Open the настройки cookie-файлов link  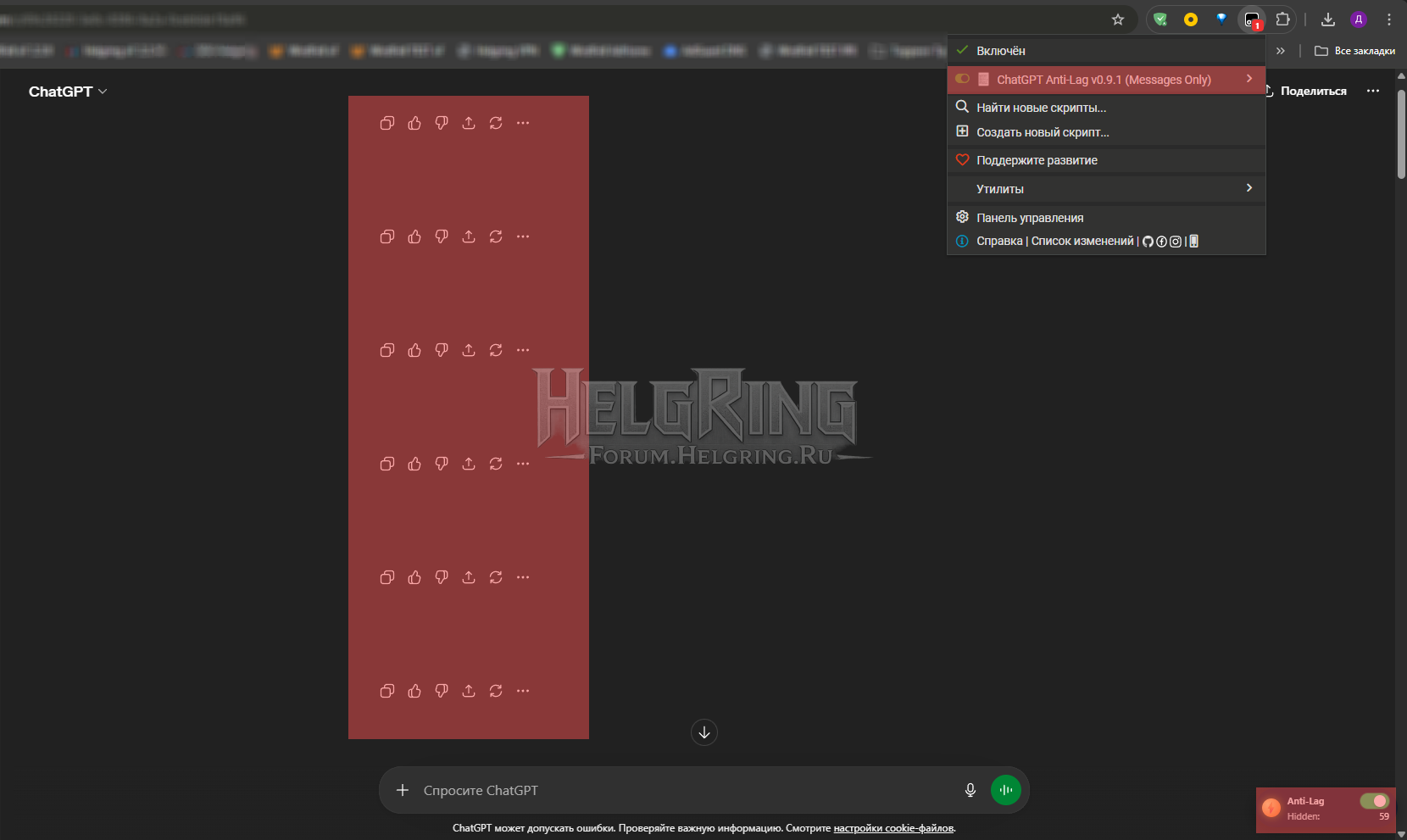pyautogui.click(x=893, y=828)
